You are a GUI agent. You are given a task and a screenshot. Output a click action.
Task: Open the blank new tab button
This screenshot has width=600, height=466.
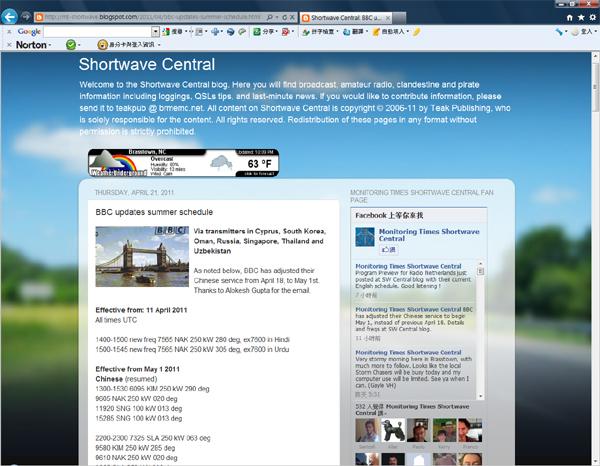[x=399, y=18]
